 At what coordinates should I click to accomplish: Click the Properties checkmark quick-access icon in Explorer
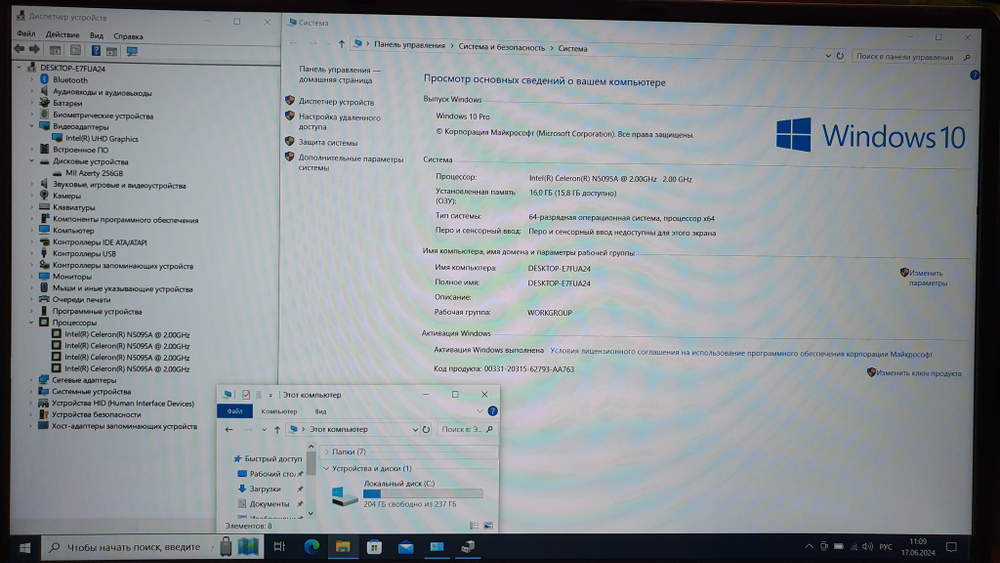pyautogui.click(x=246, y=395)
